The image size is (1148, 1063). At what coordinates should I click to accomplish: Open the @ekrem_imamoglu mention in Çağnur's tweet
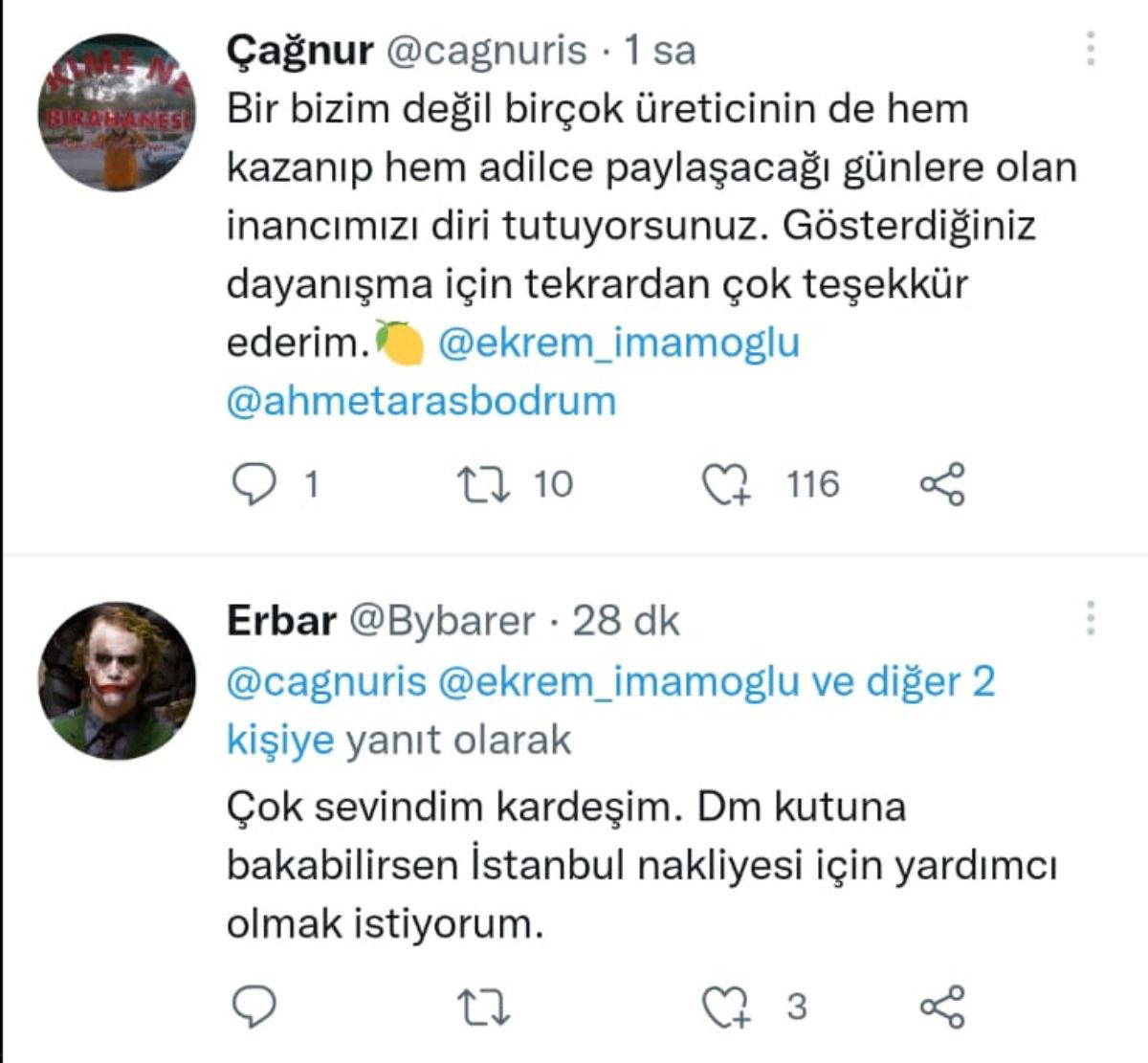pos(618,343)
